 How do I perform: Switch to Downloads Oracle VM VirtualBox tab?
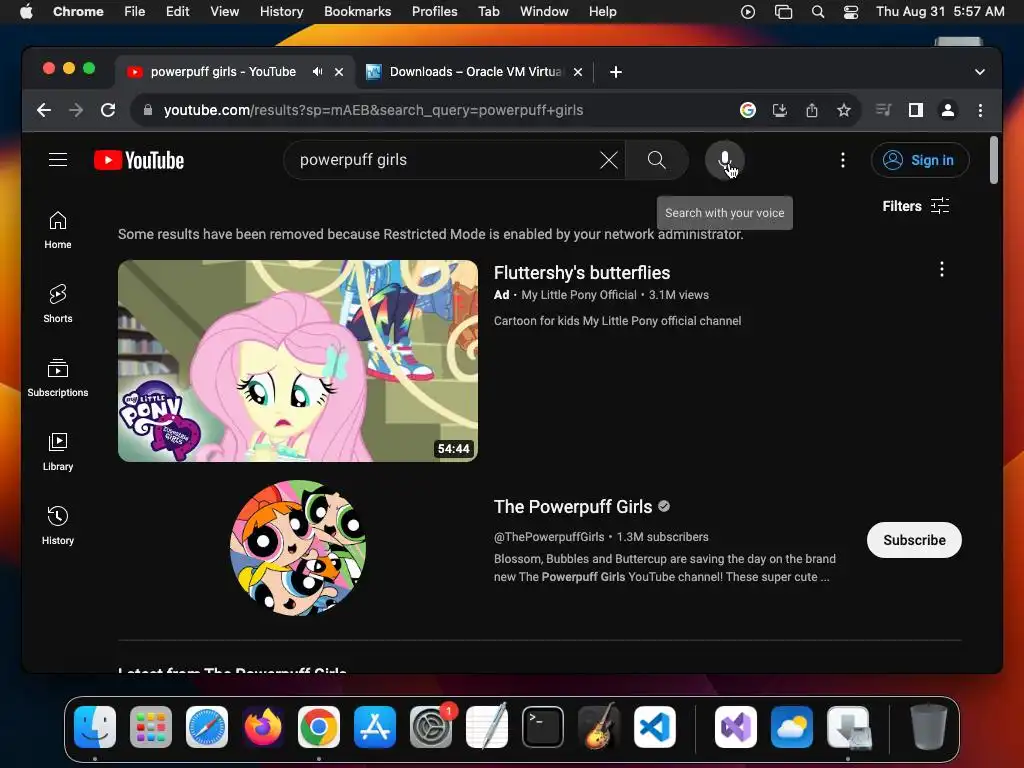(x=475, y=72)
